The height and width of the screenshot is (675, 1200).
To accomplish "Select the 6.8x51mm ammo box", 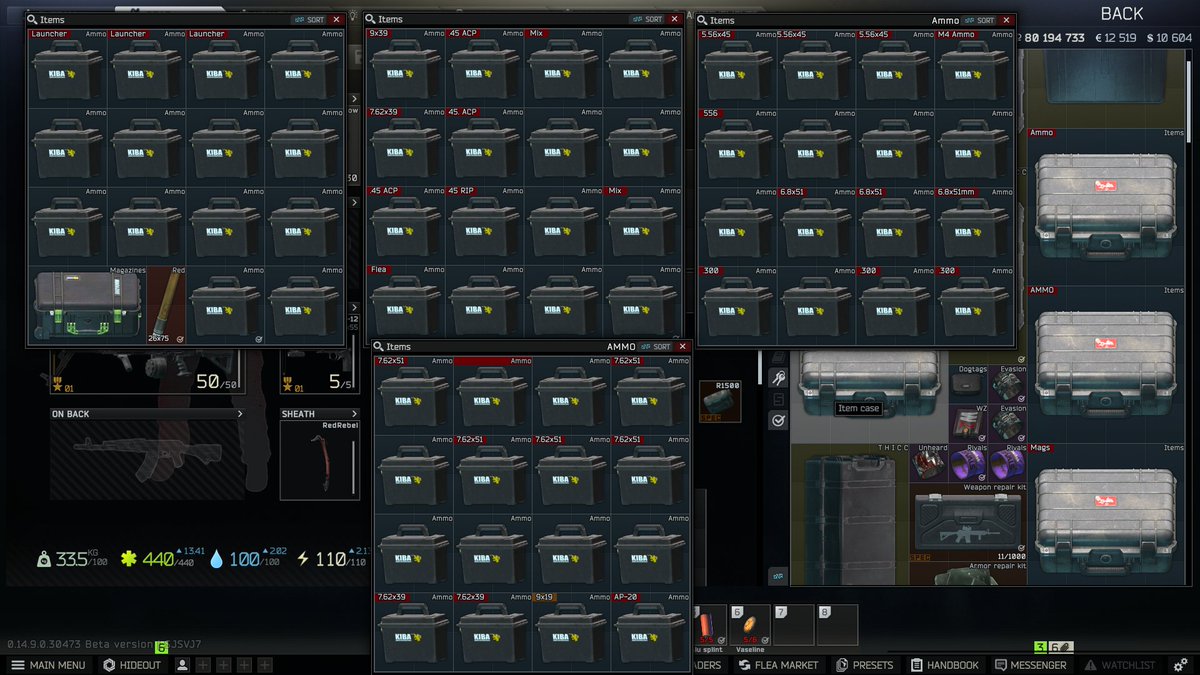I will [x=975, y=227].
